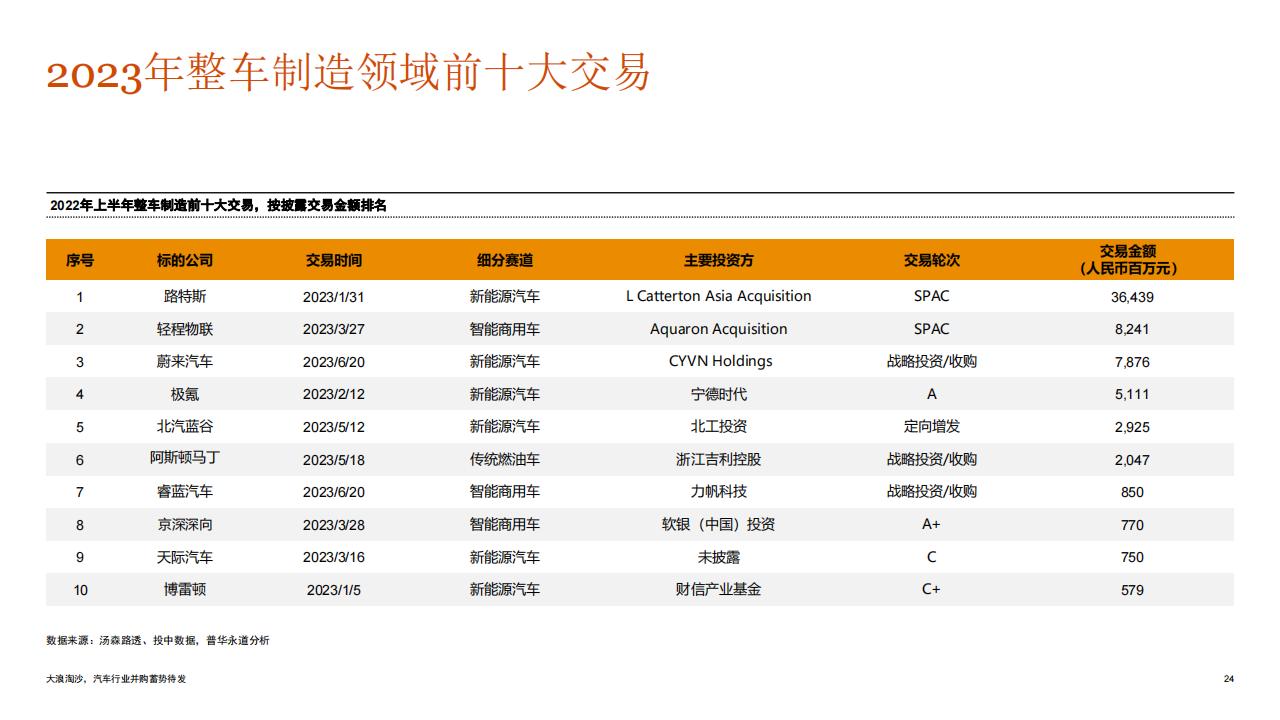1280x720 pixels.
Task: Click the amount 750
Action: (1132, 557)
